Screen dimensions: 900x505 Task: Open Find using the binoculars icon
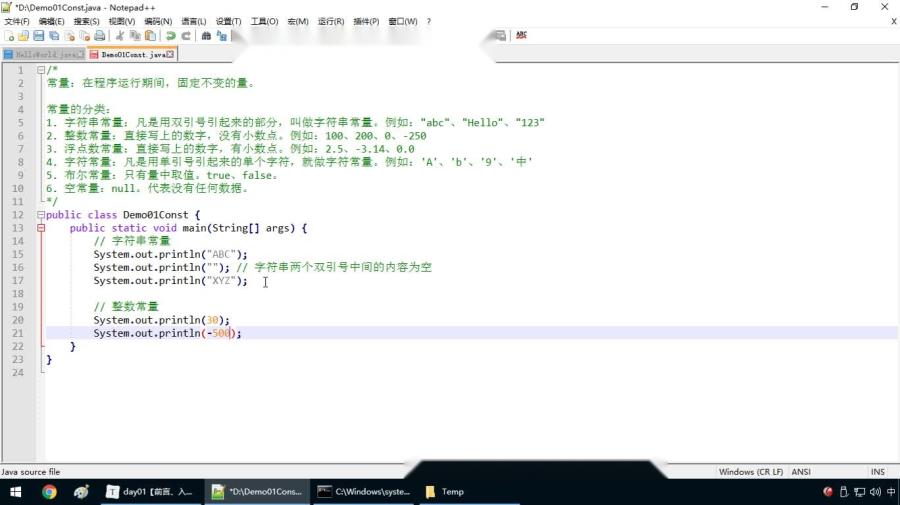point(206,36)
